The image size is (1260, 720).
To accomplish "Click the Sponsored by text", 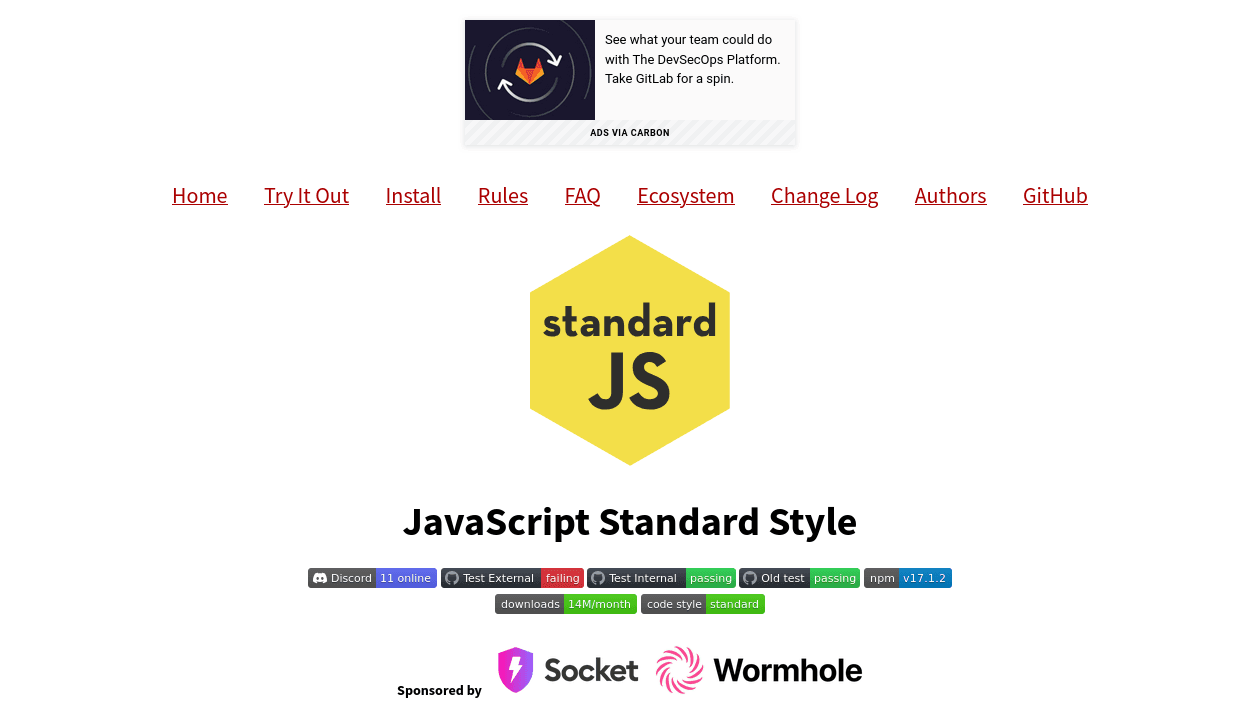I will pyautogui.click(x=439, y=690).
